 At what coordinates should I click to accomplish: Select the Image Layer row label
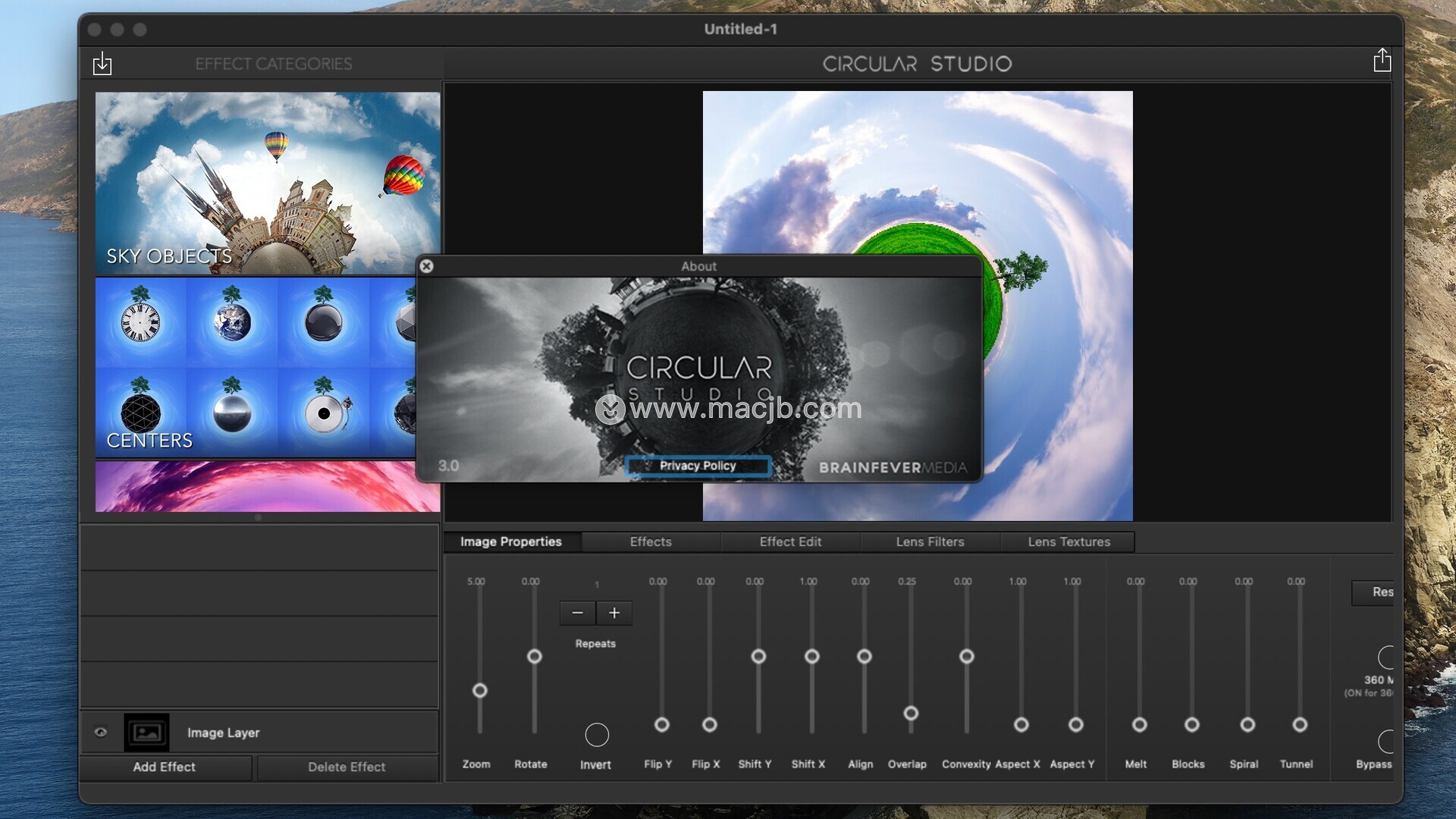click(223, 733)
